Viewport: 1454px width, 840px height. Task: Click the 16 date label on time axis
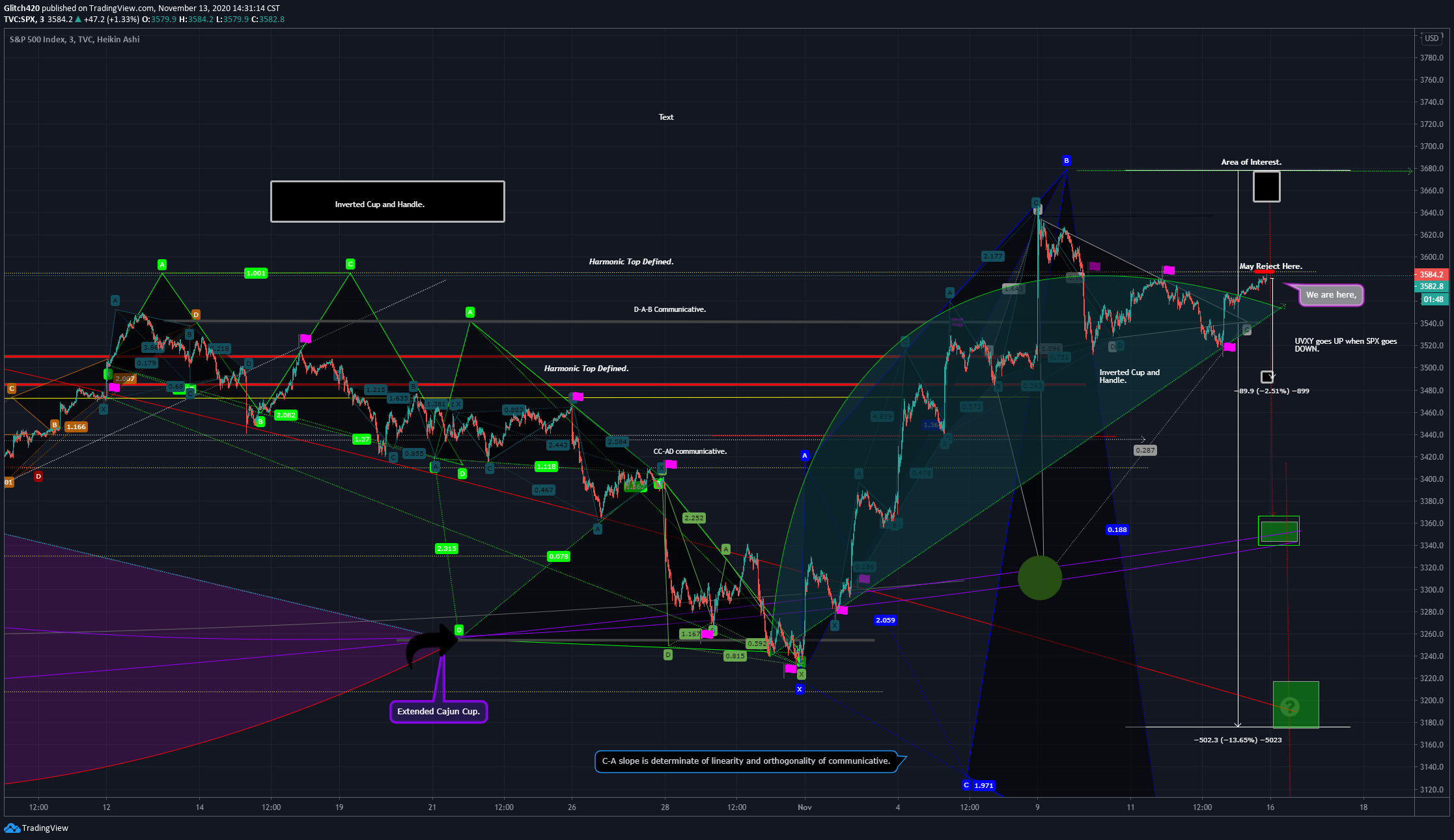click(1270, 807)
